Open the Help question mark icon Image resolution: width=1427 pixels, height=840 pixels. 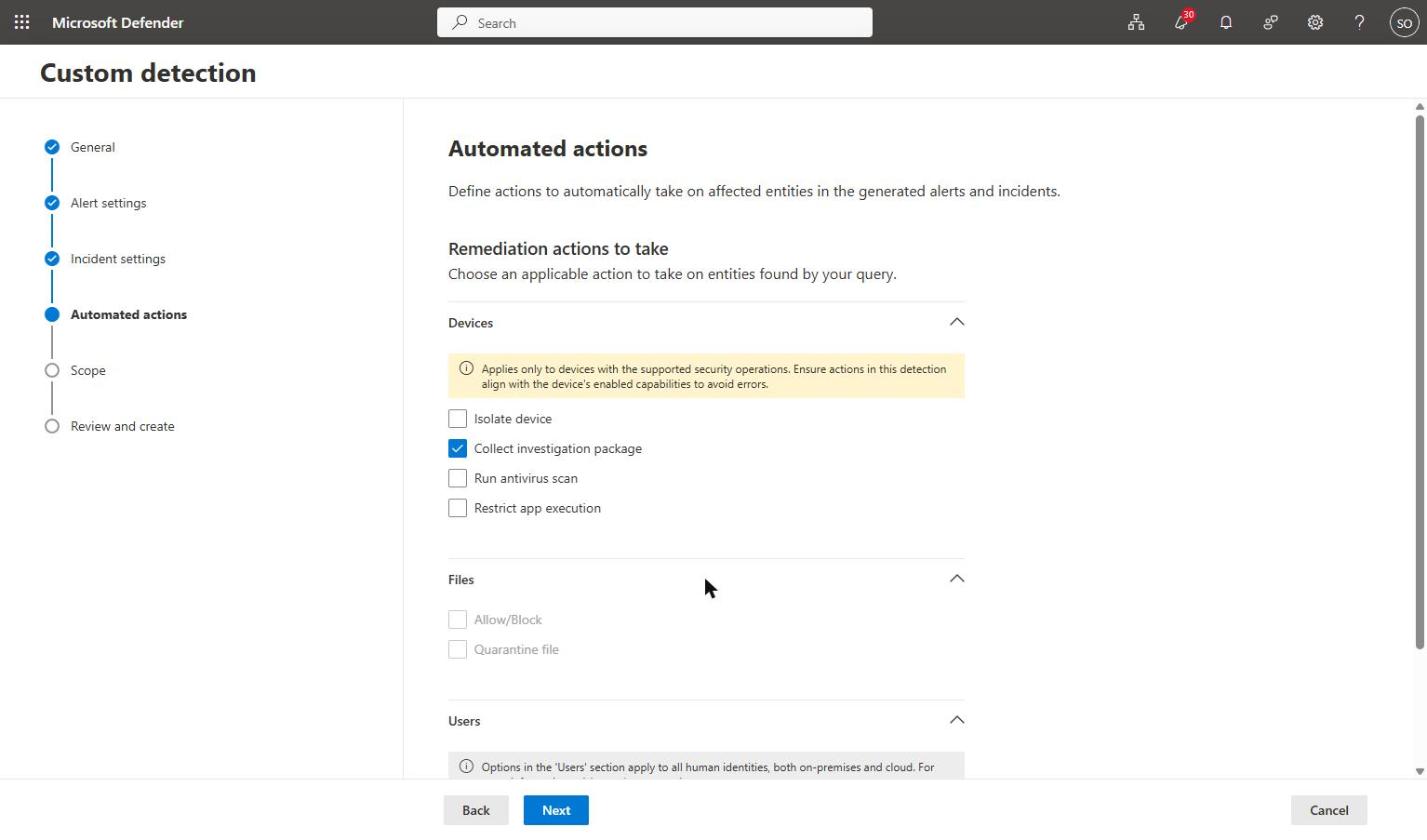tap(1360, 22)
